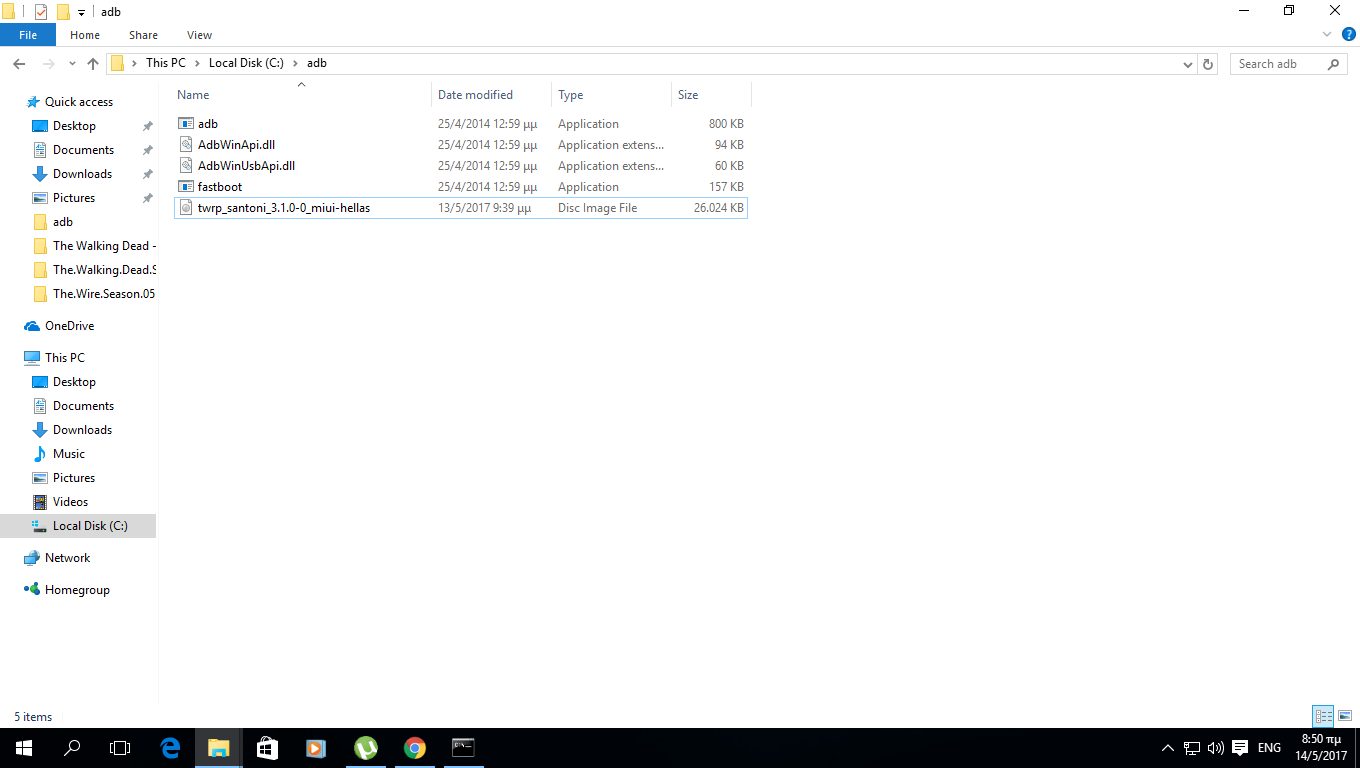Image resolution: width=1360 pixels, height=768 pixels.
Task: Open the address bar history dropdown
Action: (1187, 63)
